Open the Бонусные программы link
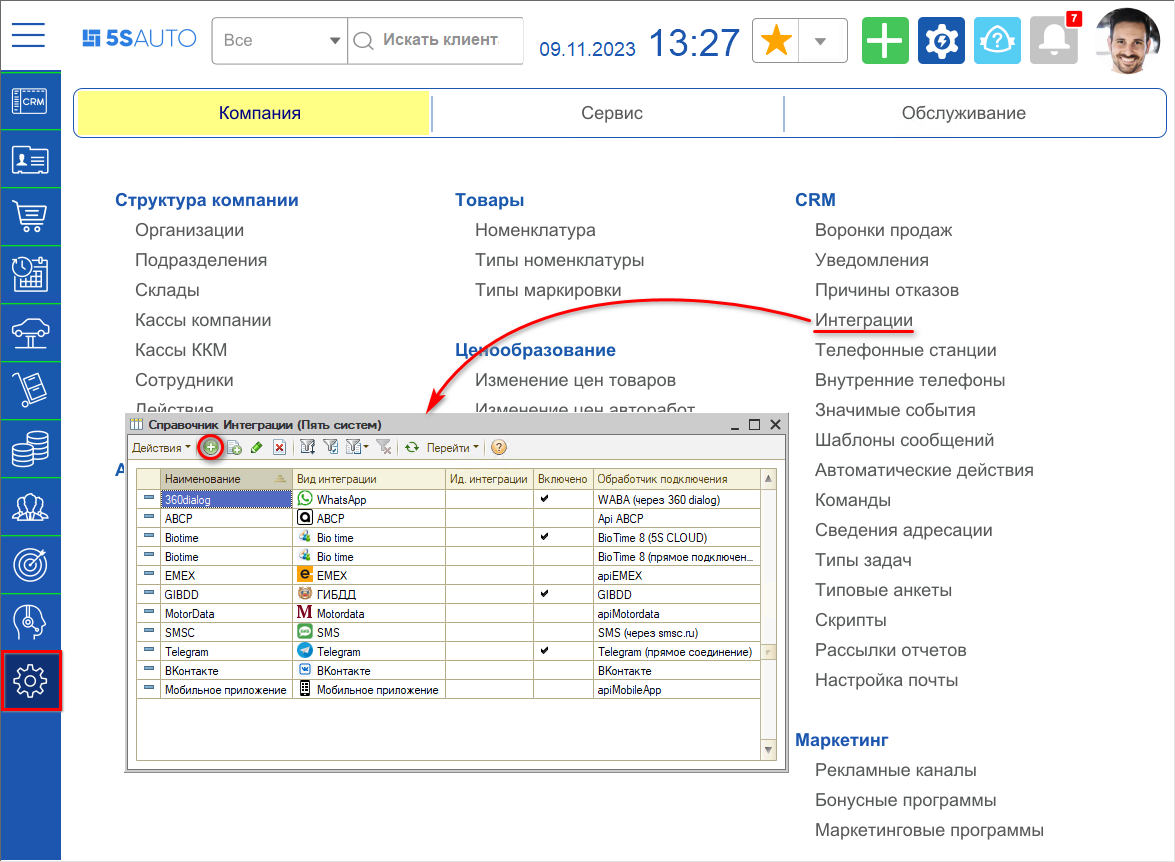This screenshot has width=1175, height=862. (905, 800)
